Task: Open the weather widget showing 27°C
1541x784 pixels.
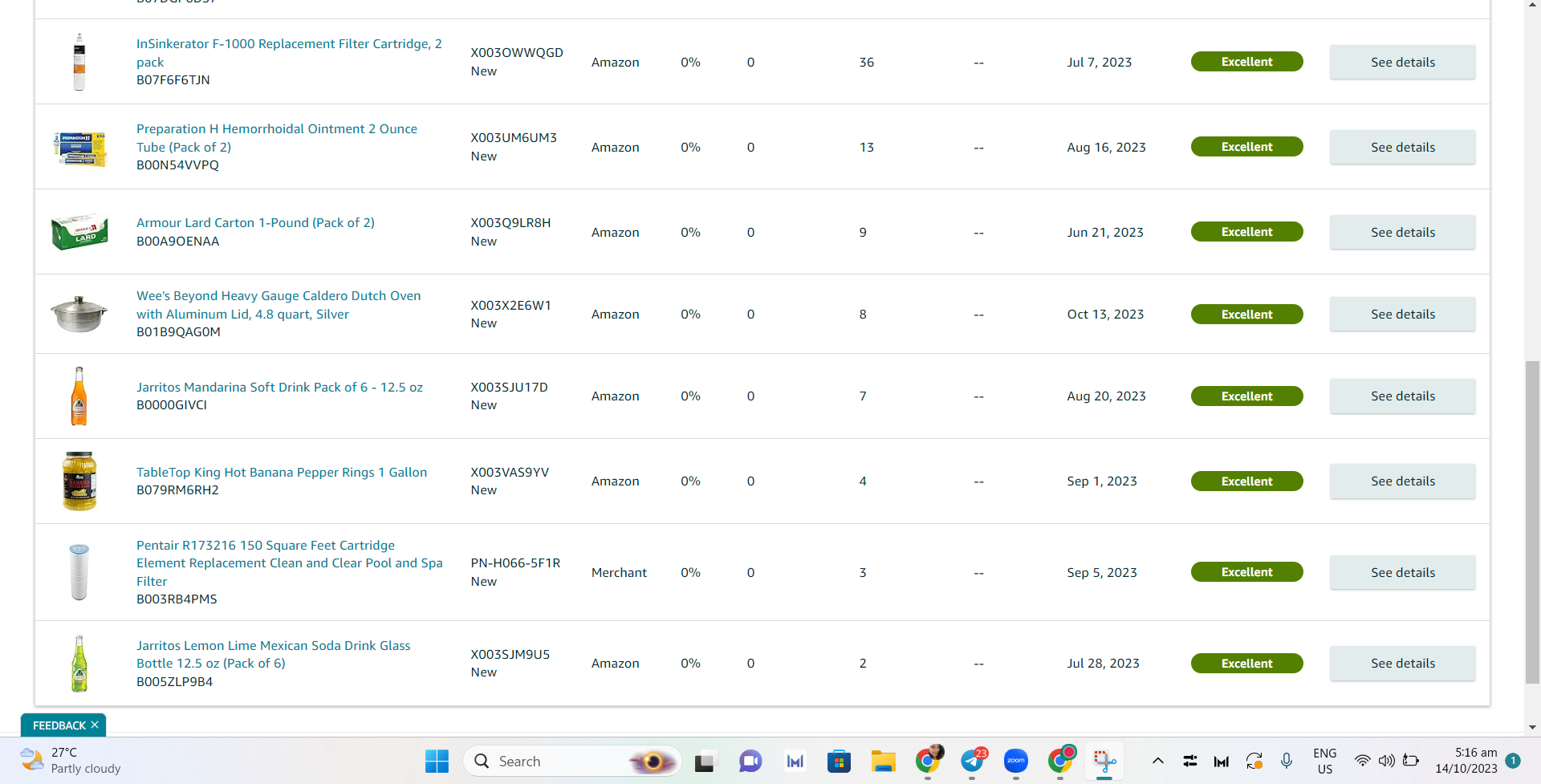Action: [71, 761]
